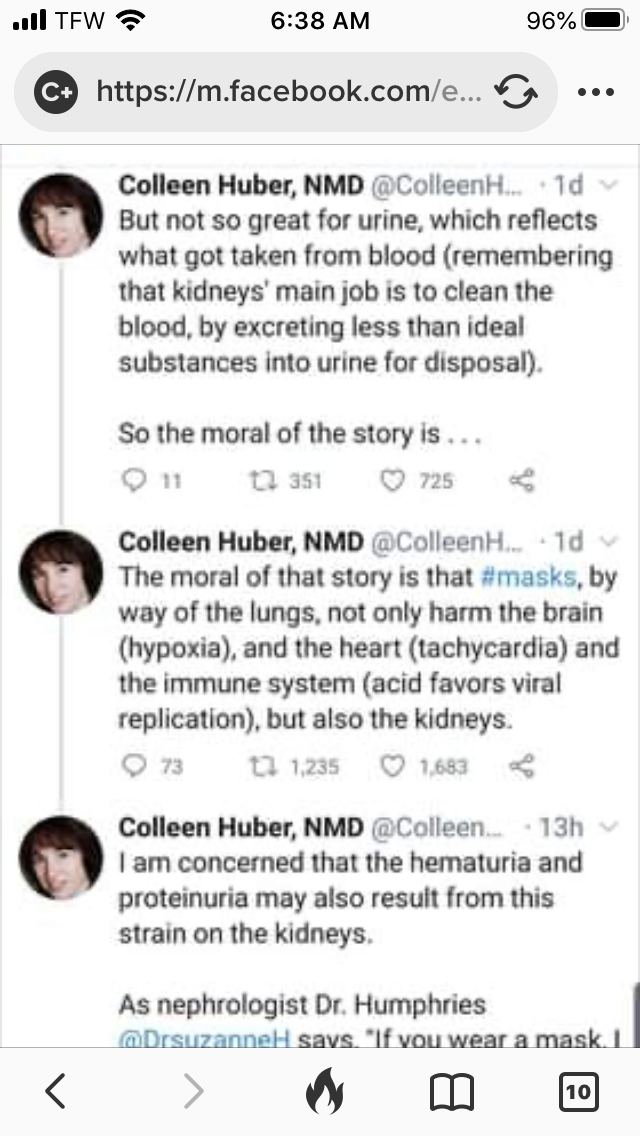Open the three-dot browser menu
The height and width of the screenshot is (1136, 640).
596,92
